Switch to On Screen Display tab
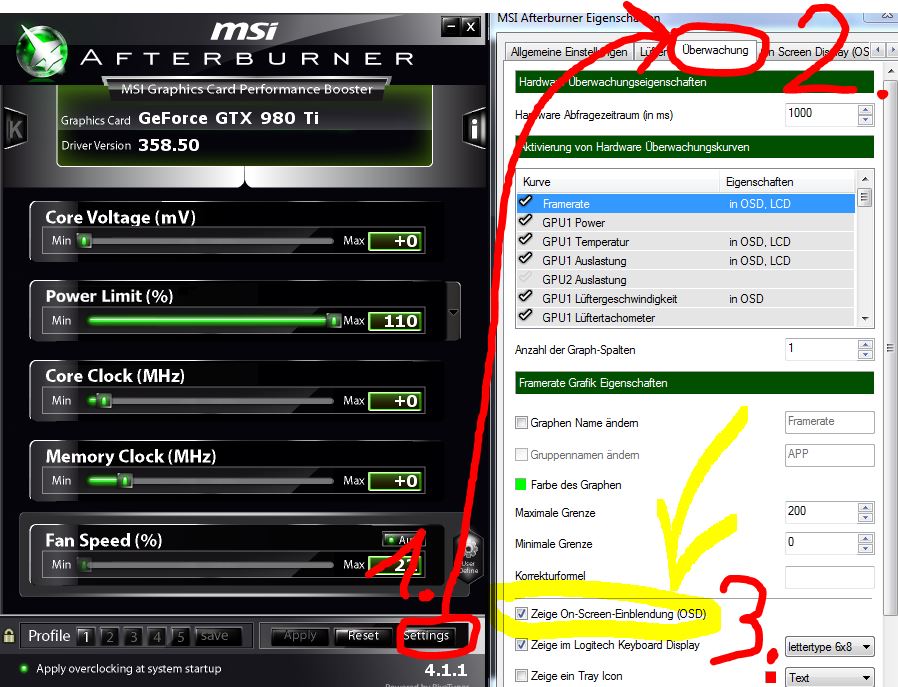898x687 pixels. (x=816, y=52)
